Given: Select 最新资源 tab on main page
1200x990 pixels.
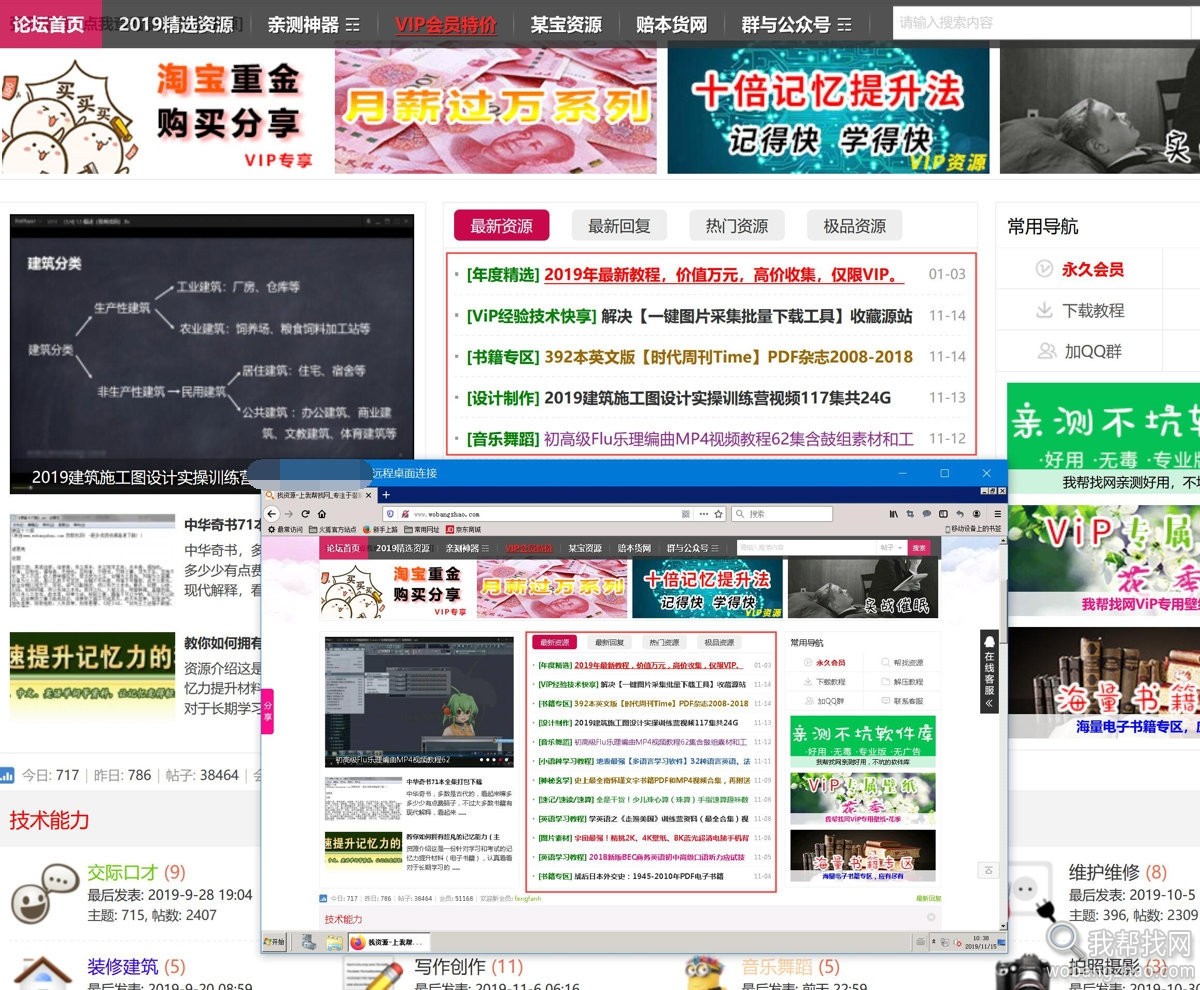Looking at the screenshot, I should (501, 226).
